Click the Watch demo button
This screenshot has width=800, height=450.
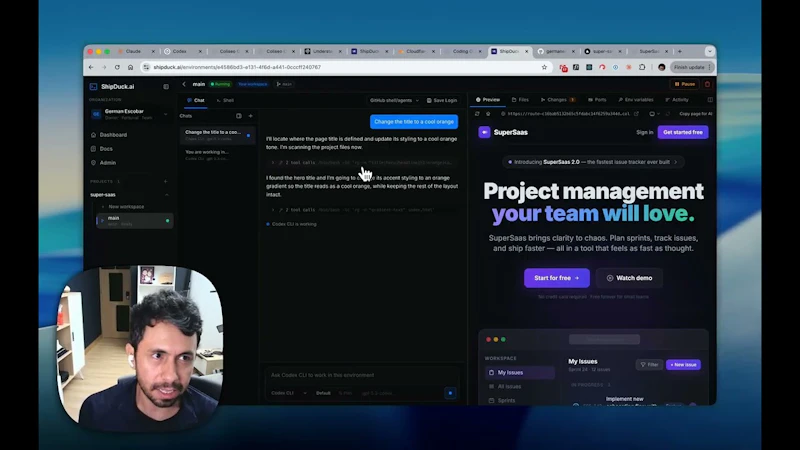click(x=629, y=278)
